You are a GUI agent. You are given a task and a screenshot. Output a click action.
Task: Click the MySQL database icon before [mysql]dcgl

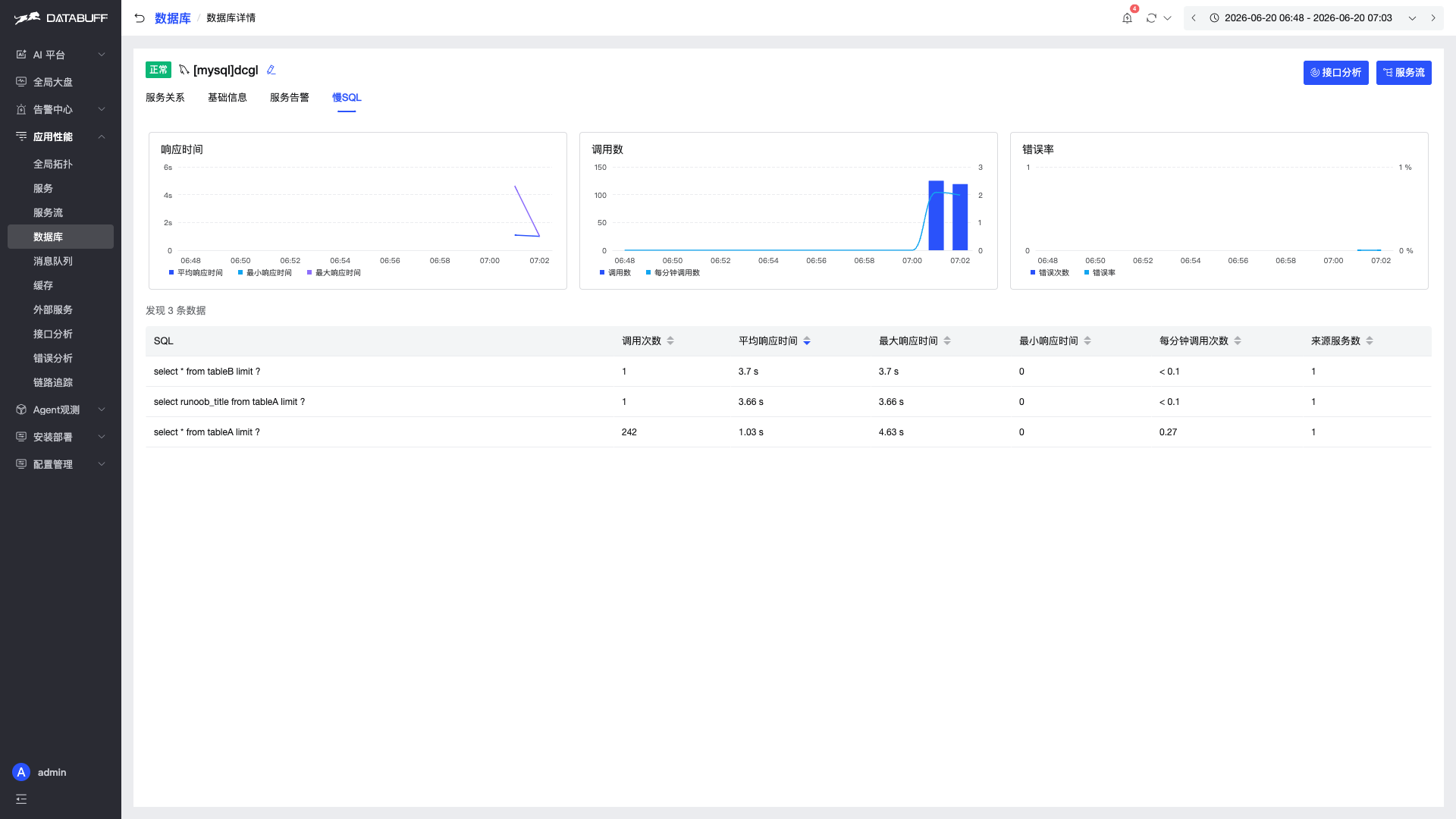pos(184,70)
